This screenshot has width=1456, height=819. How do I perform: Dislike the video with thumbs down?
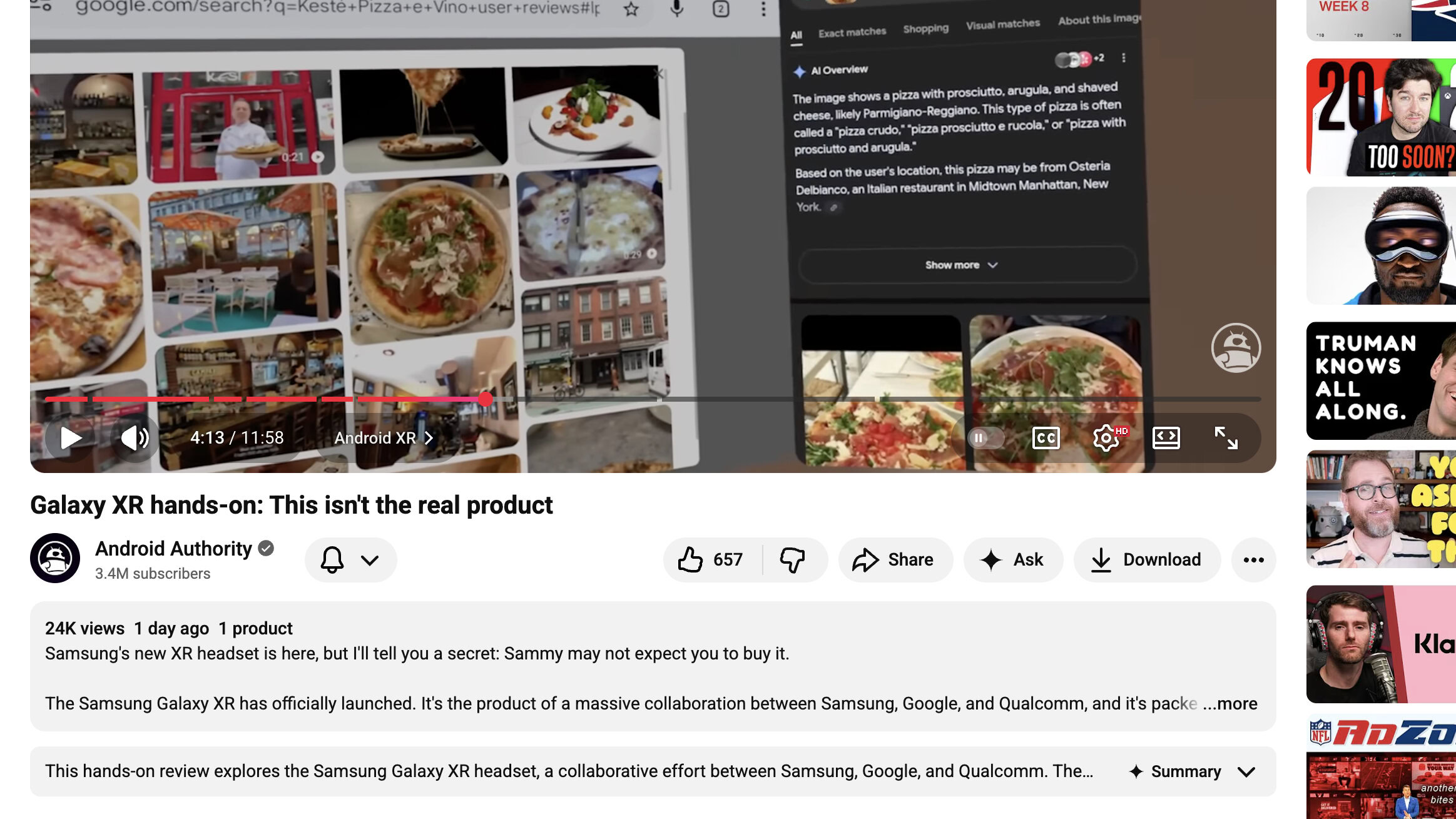point(792,559)
